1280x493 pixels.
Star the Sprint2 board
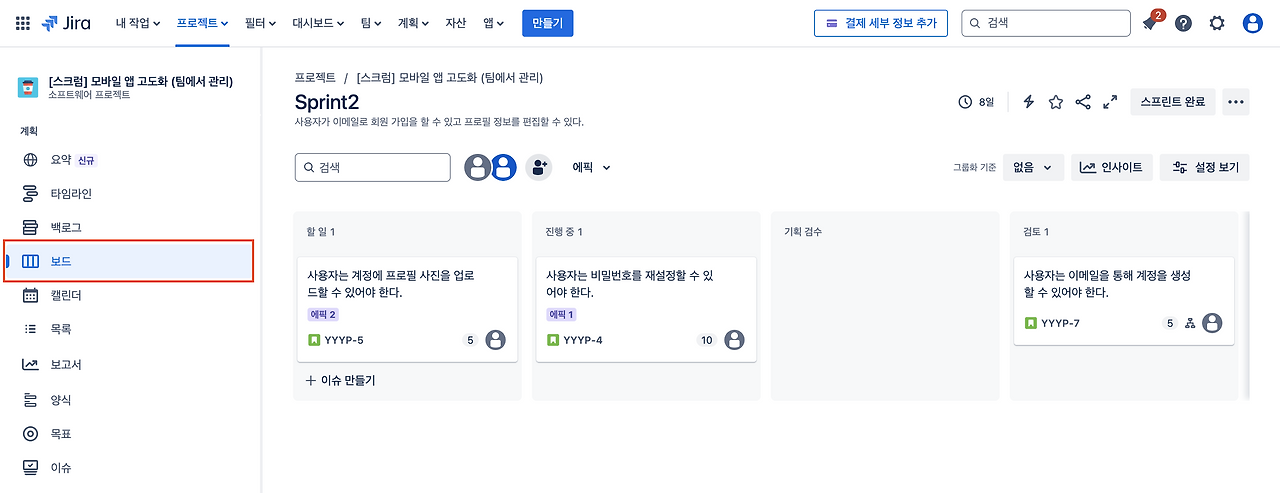click(x=1055, y=102)
